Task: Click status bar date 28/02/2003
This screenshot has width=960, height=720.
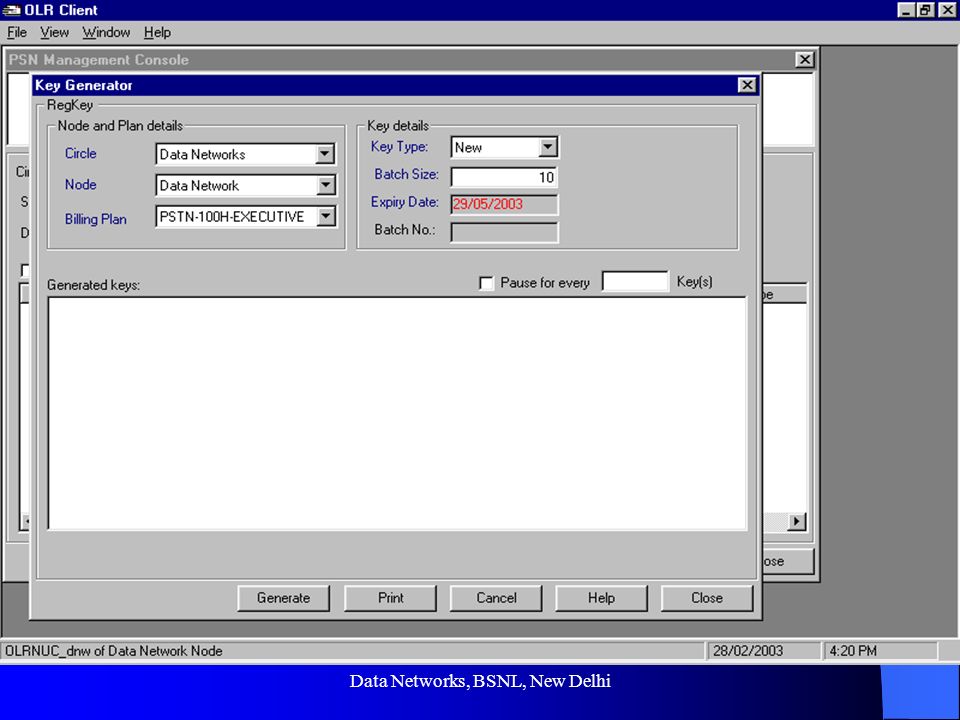Action: 748,651
